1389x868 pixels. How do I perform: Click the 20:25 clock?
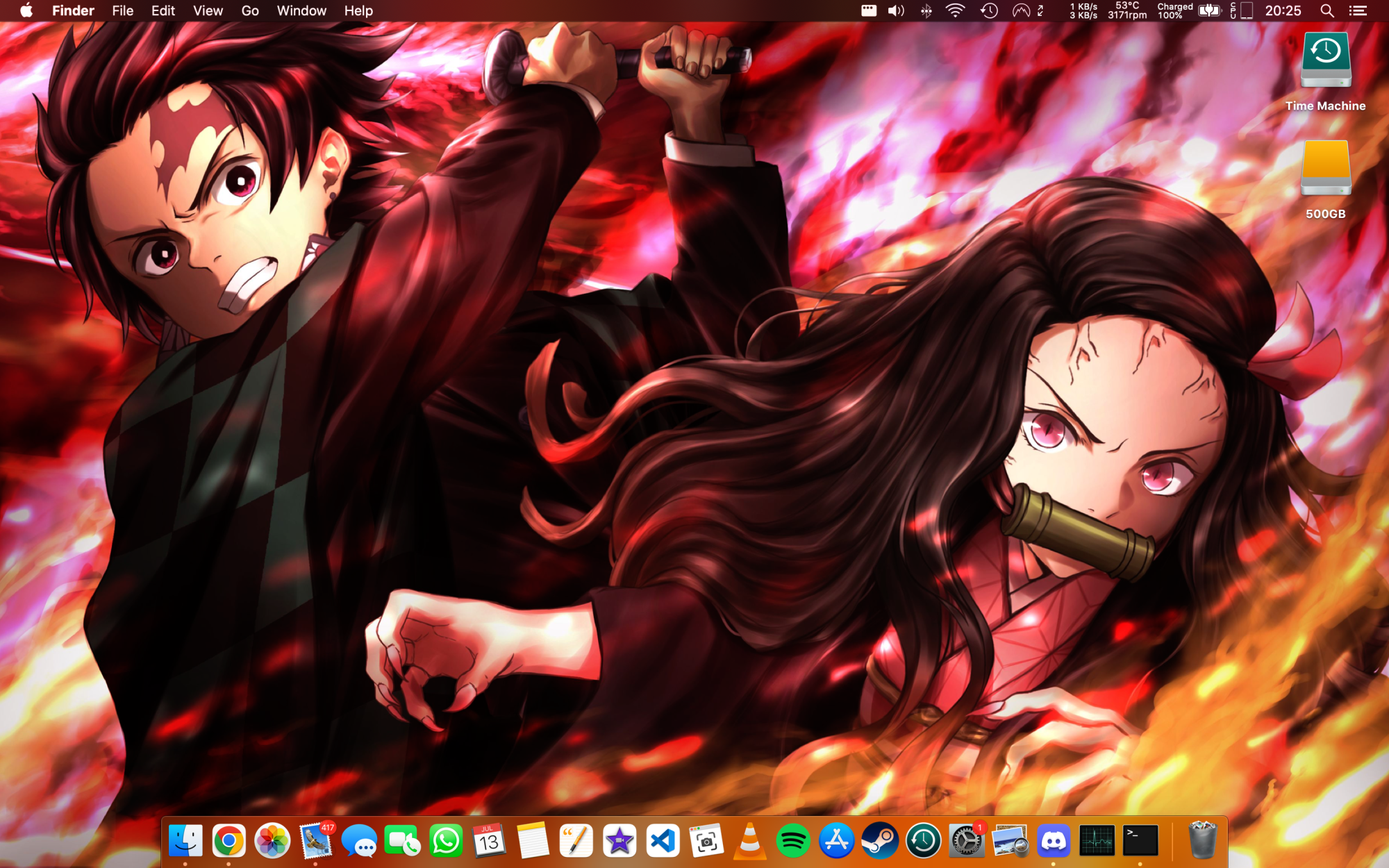pos(1283,10)
